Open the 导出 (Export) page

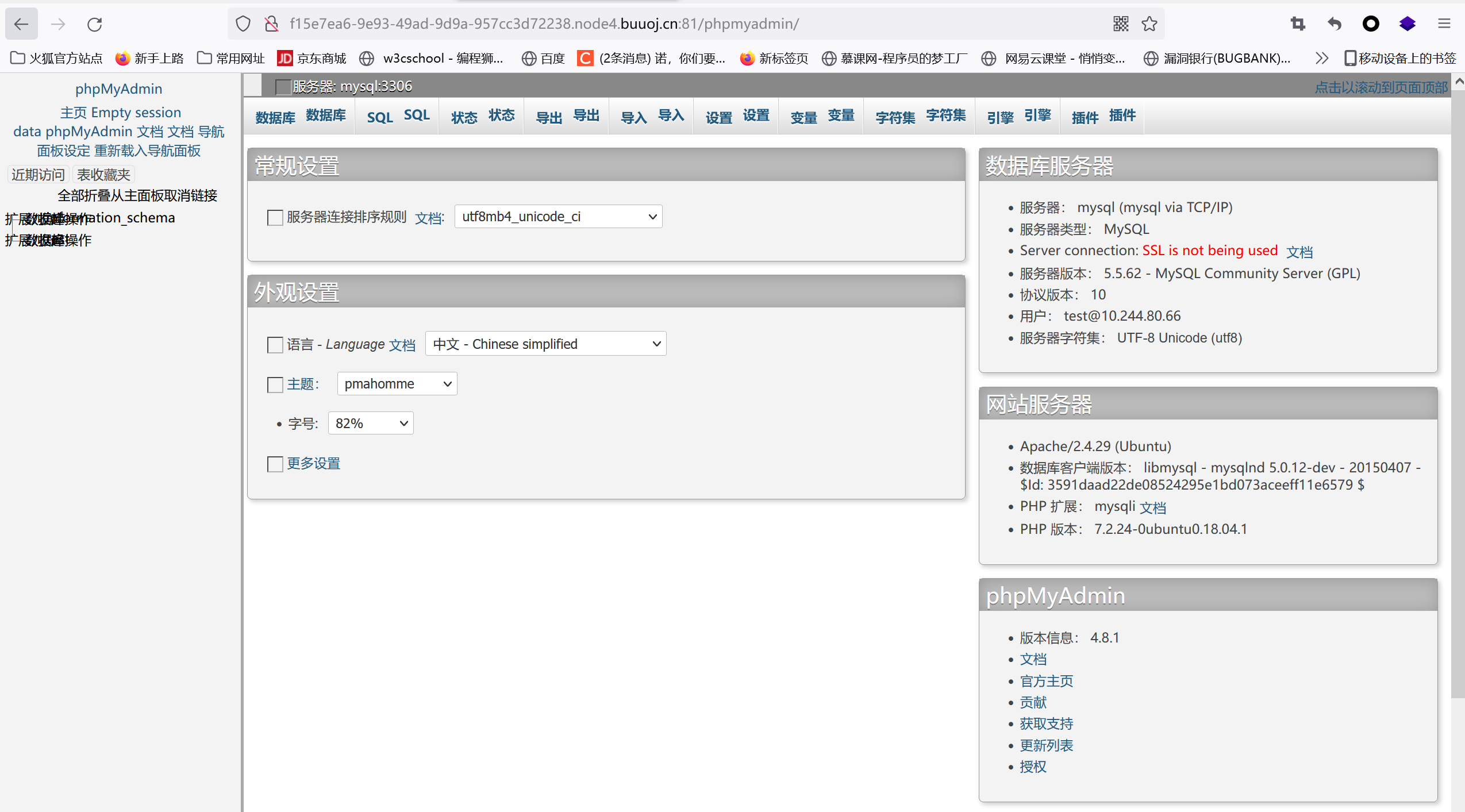pos(566,116)
